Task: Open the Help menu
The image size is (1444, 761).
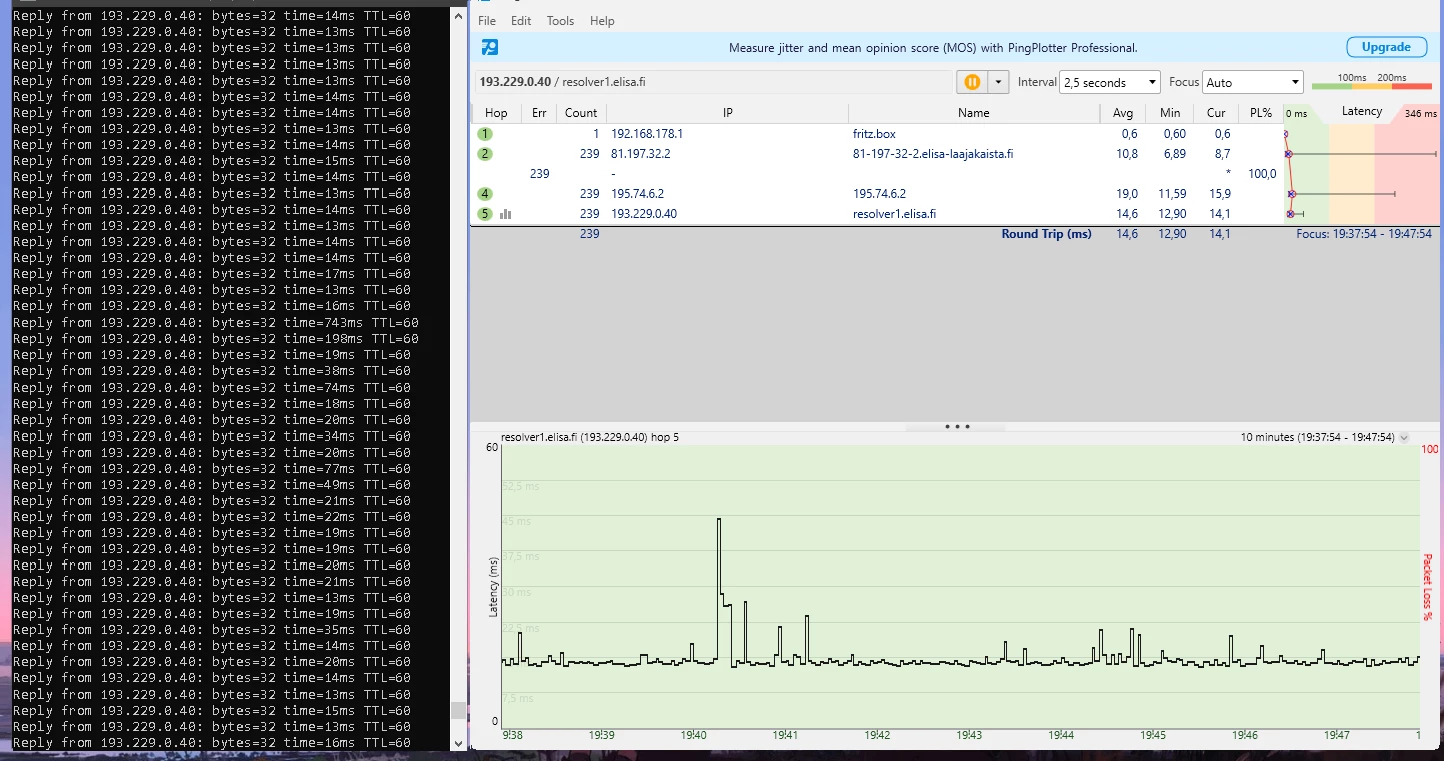Action: tap(602, 21)
